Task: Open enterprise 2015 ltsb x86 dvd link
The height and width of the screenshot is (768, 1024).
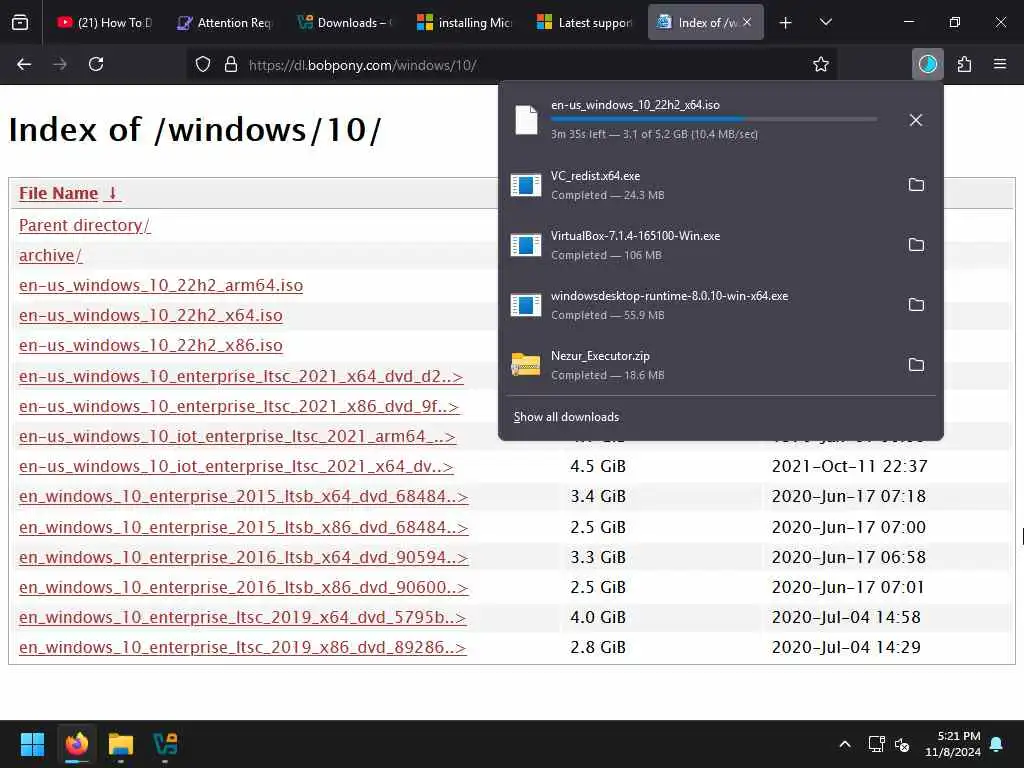Action: [244, 527]
